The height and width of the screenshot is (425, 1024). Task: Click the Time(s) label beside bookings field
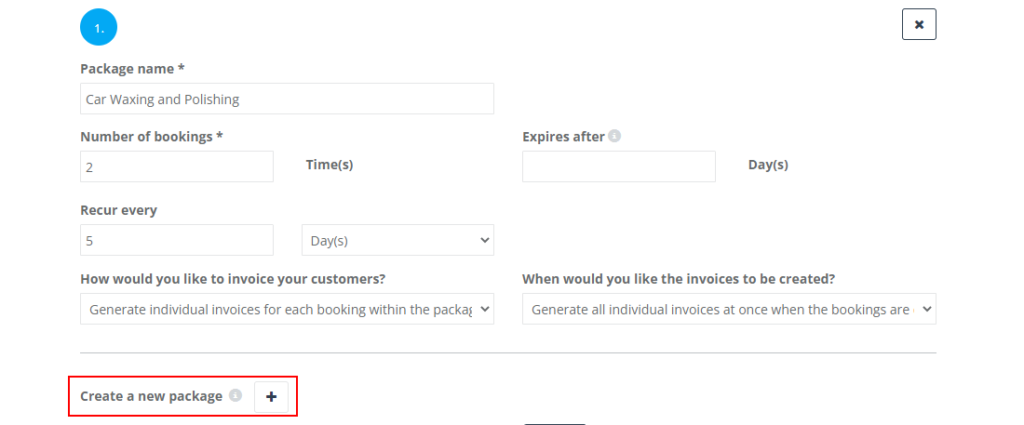click(x=330, y=165)
